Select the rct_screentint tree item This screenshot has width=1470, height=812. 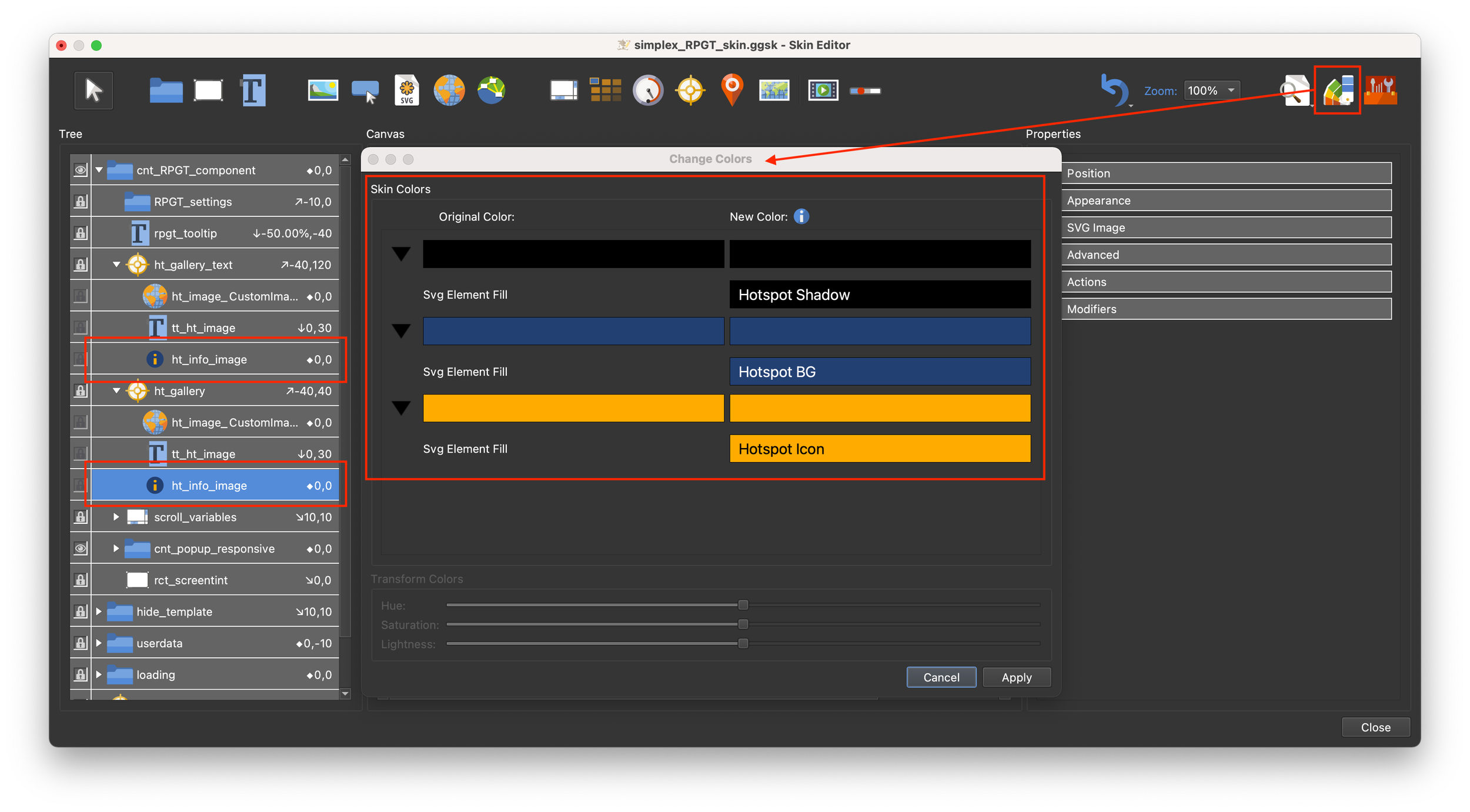pyautogui.click(x=191, y=580)
